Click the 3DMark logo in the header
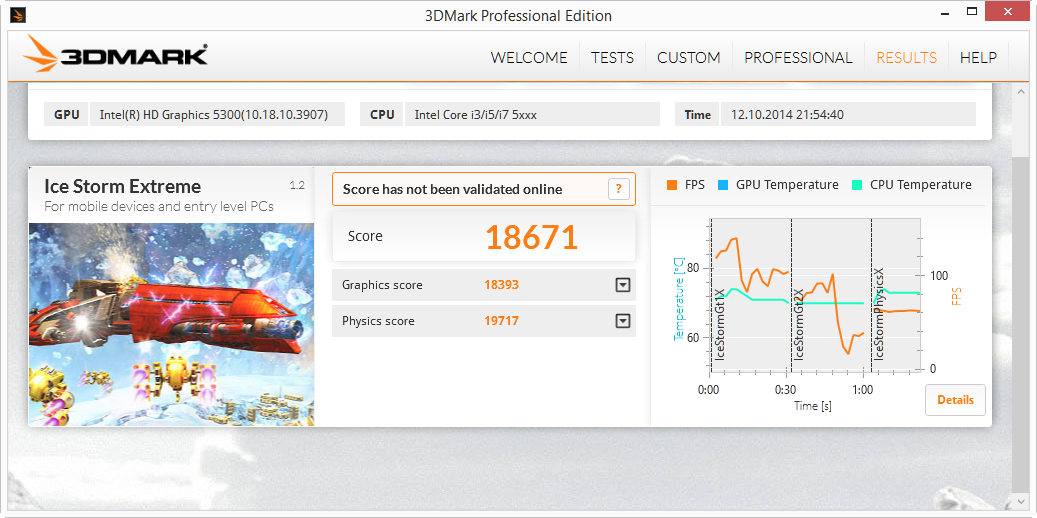 [115, 56]
